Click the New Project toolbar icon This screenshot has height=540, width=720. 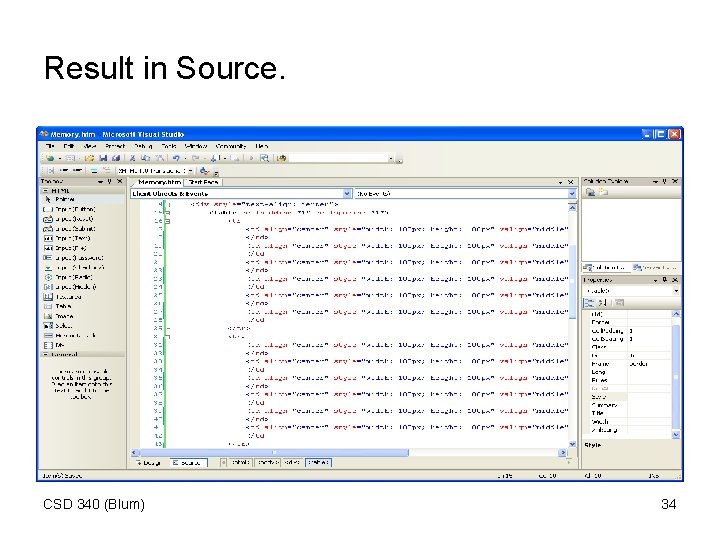(49, 158)
